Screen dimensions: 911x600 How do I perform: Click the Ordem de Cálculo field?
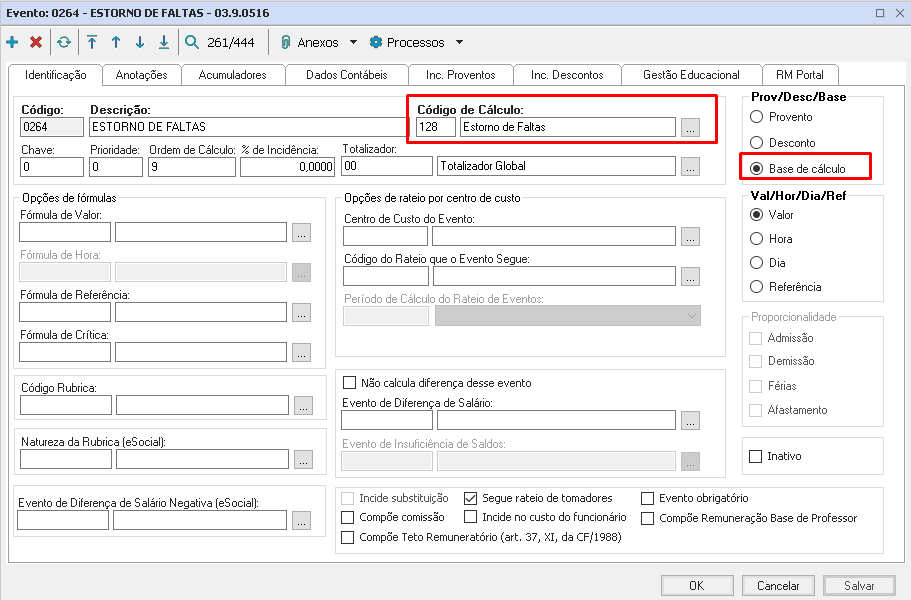click(192, 167)
